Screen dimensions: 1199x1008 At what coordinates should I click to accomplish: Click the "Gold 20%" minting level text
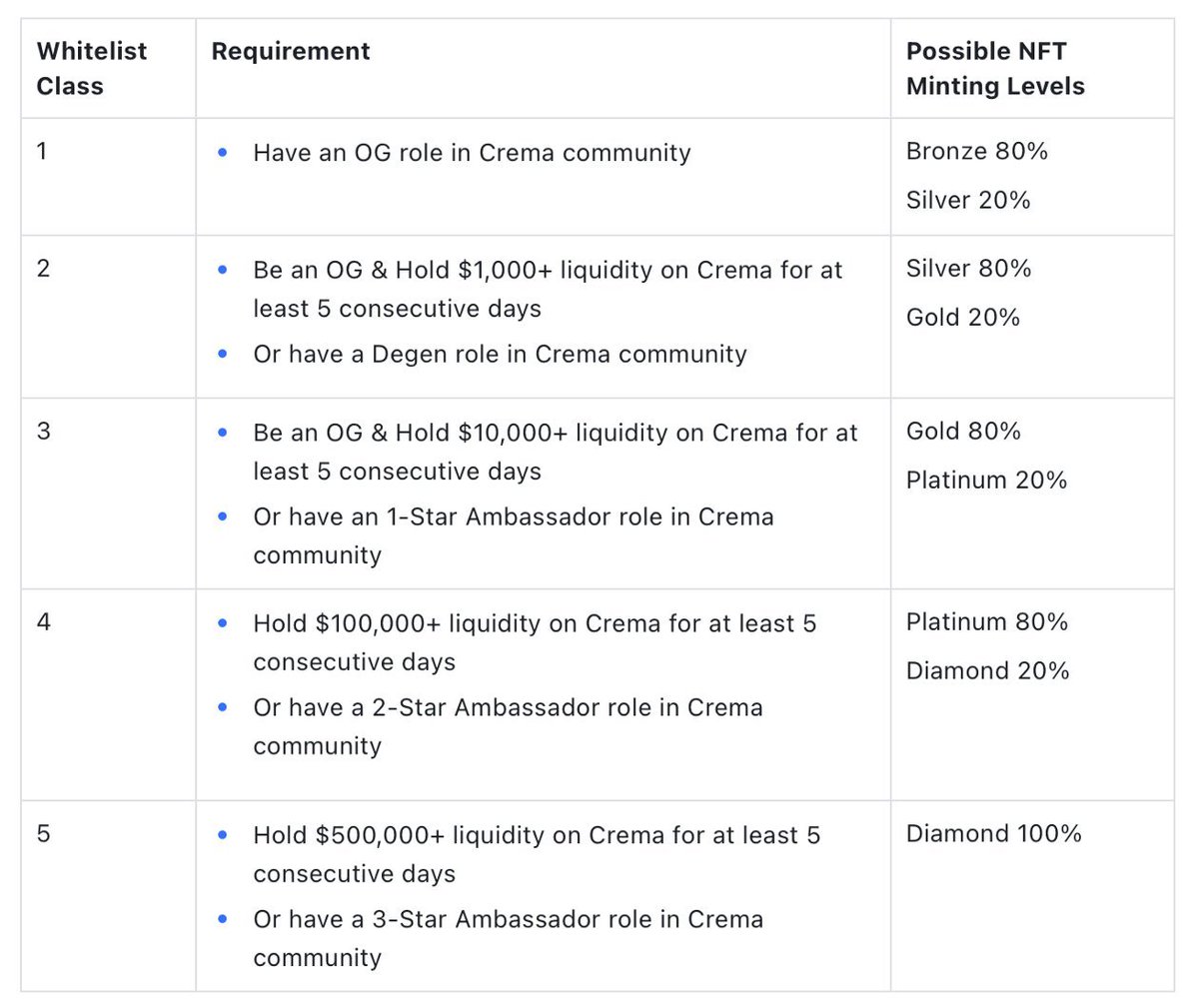click(x=962, y=318)
